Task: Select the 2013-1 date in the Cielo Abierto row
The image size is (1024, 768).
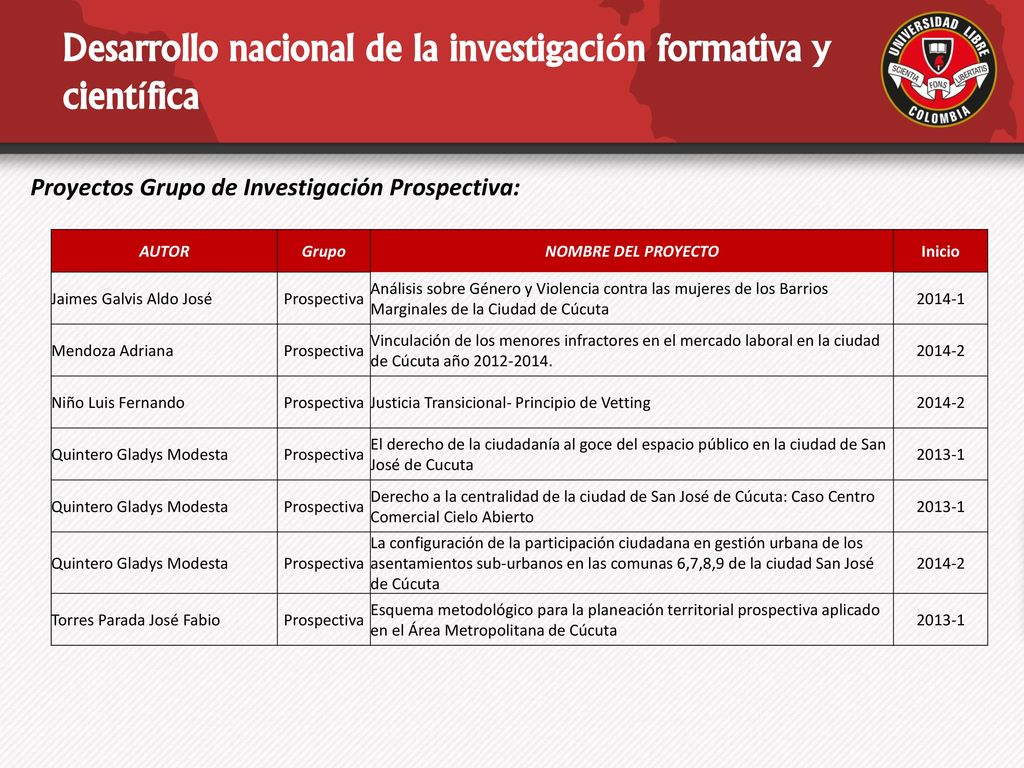Action: pyautogui.click(x=940, y=507)
